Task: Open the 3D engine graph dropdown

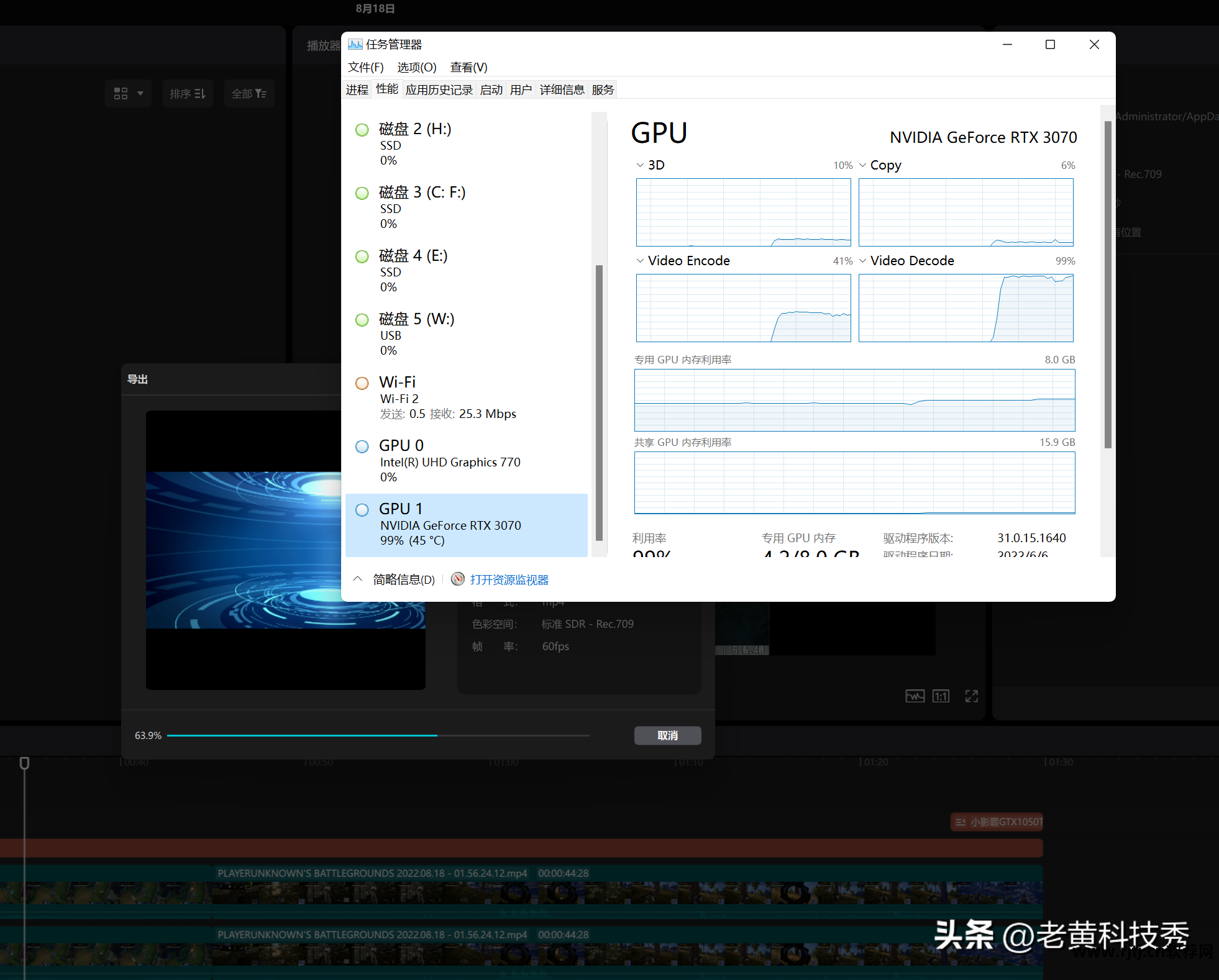Action: pyautogui.click(x=640, y=165)
